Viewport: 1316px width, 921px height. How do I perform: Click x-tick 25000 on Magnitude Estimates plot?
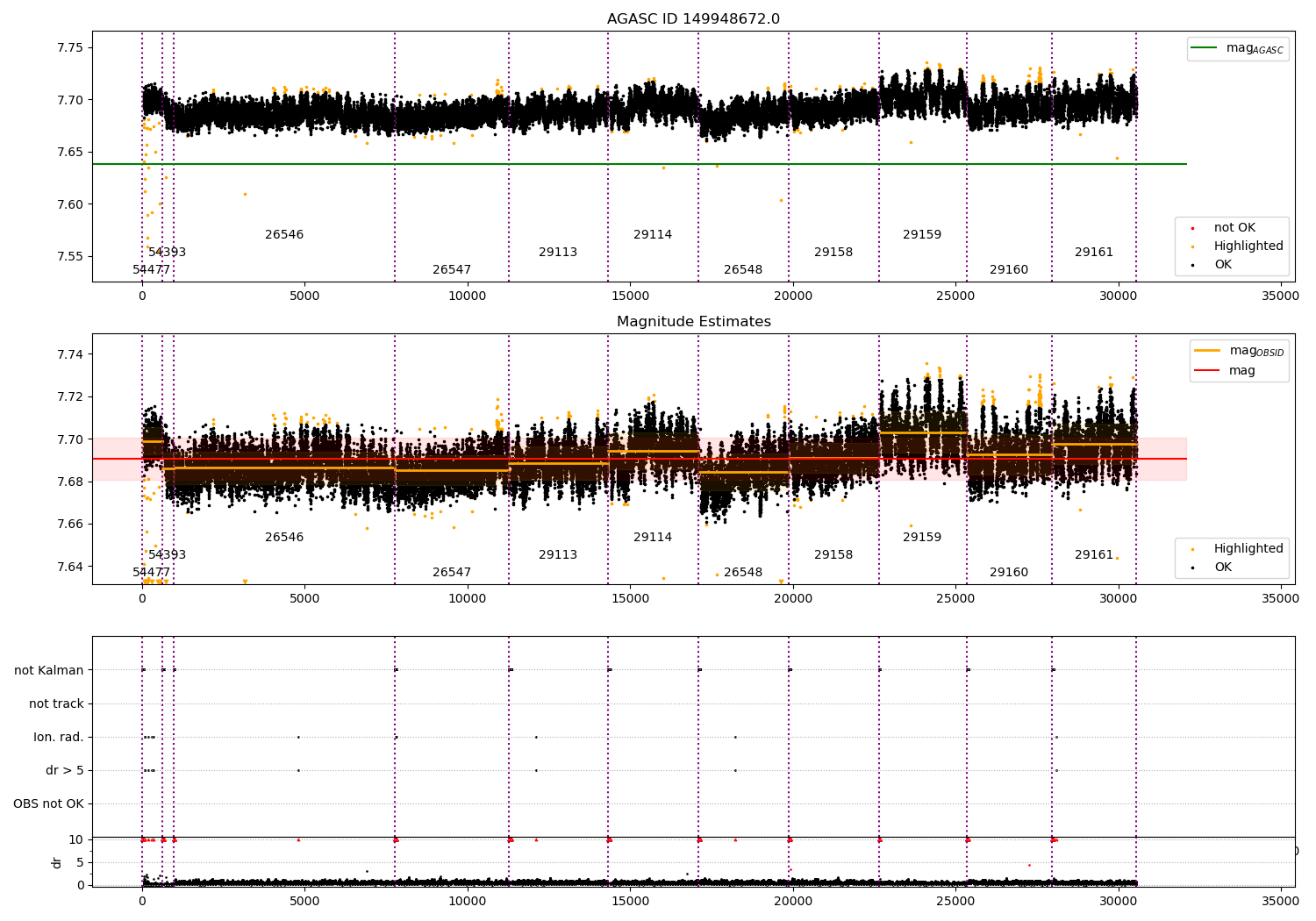tap(955, 599)
